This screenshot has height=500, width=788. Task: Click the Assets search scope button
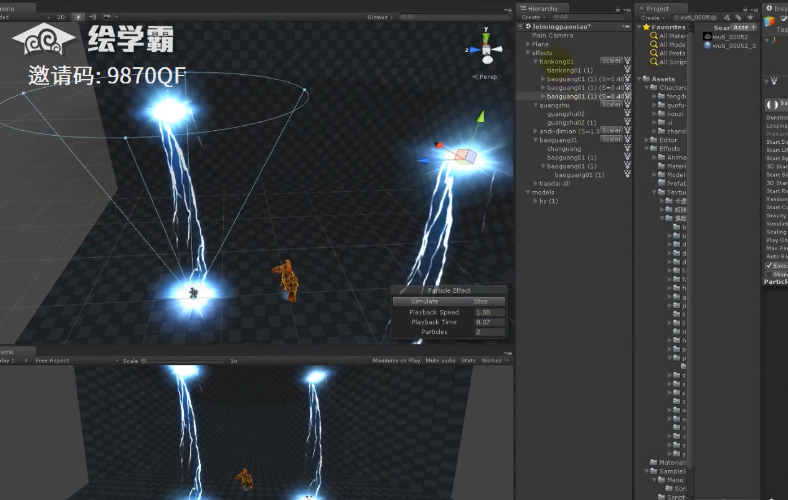point(743,27)
